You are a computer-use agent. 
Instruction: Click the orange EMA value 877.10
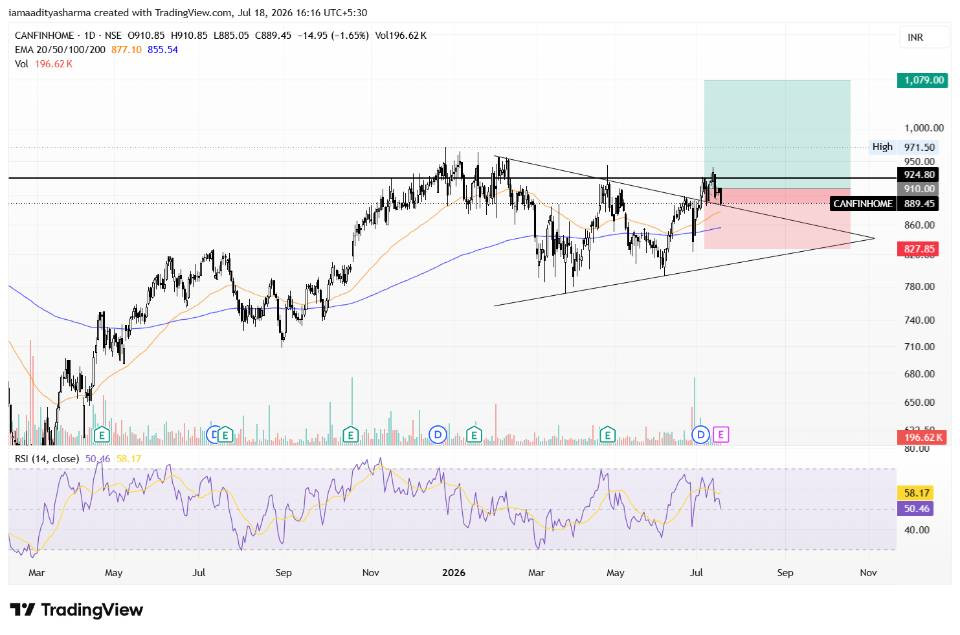126,50
